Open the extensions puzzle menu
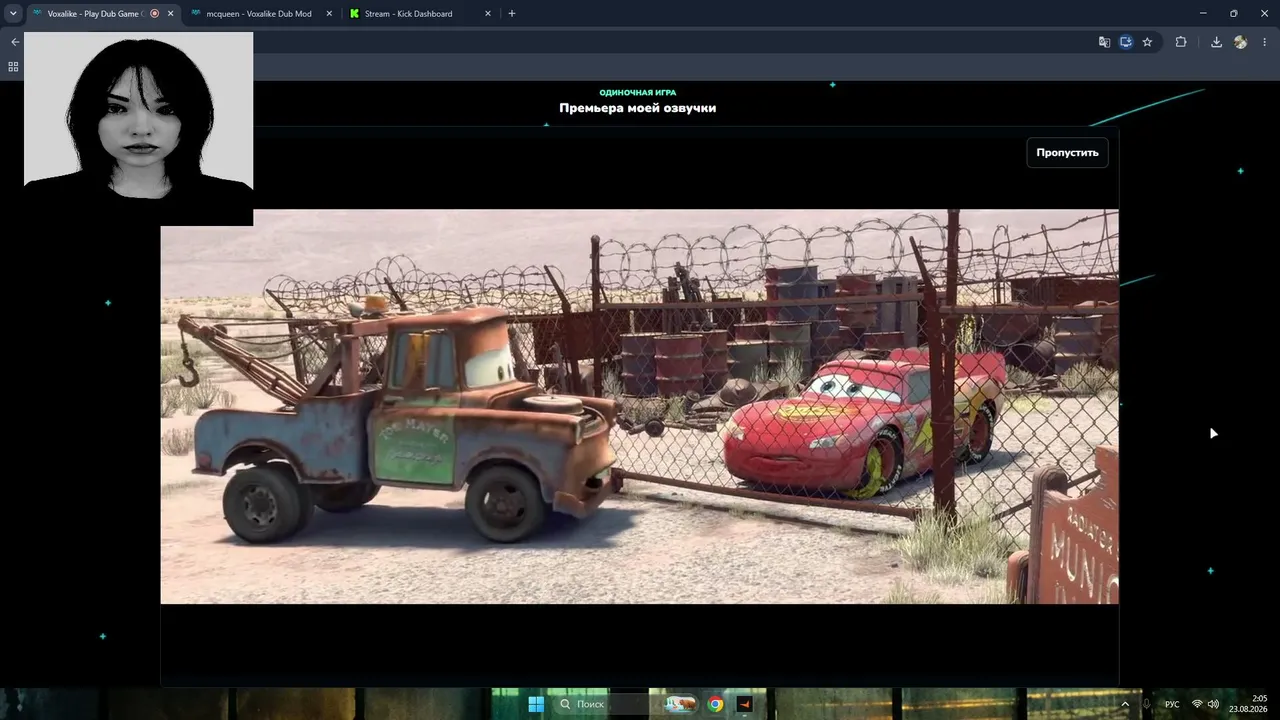The height and width of the screenshot is (720, 1280). click(1181, 42)
